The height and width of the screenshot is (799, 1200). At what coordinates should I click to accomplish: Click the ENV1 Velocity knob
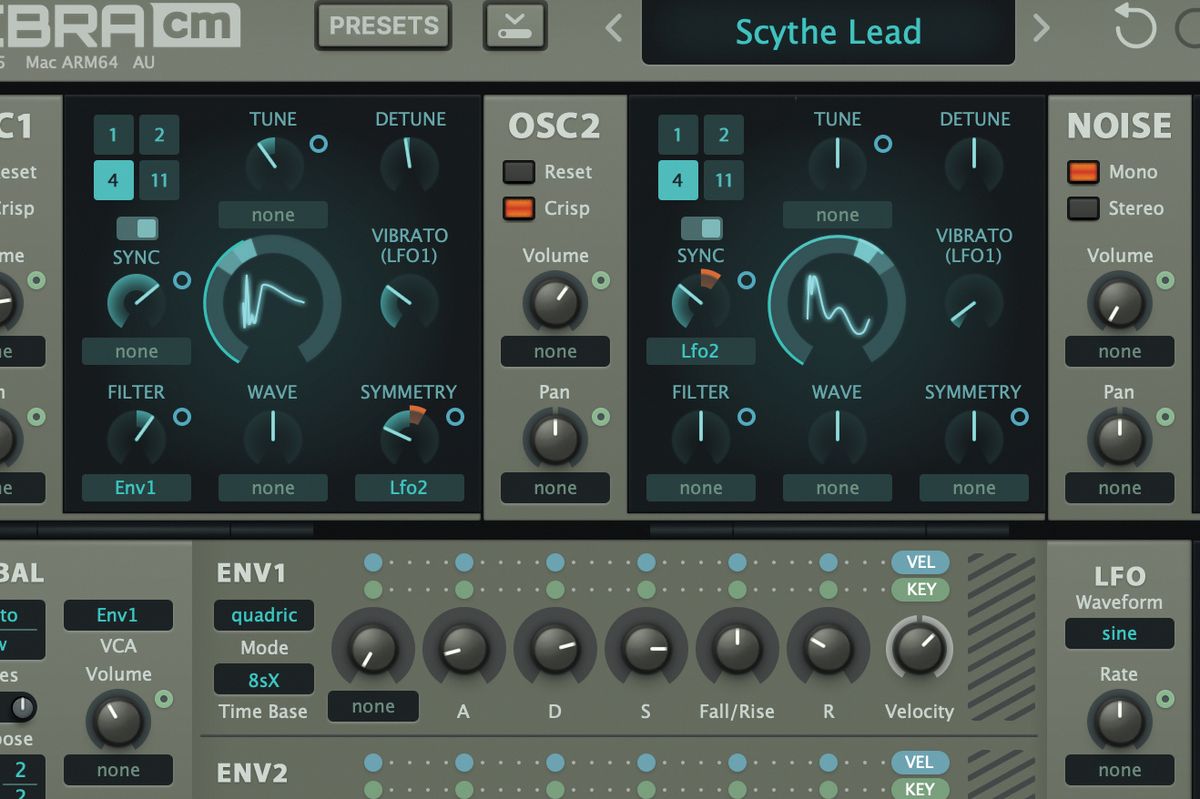click(919, 650)
